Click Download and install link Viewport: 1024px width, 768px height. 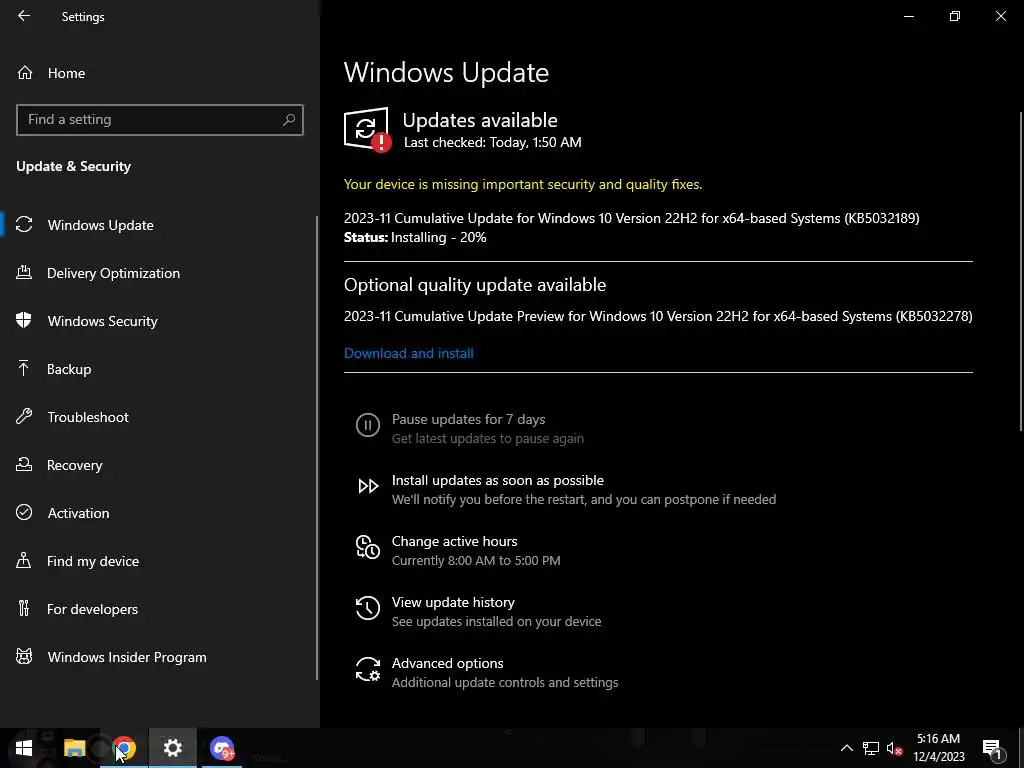[409, 353]
